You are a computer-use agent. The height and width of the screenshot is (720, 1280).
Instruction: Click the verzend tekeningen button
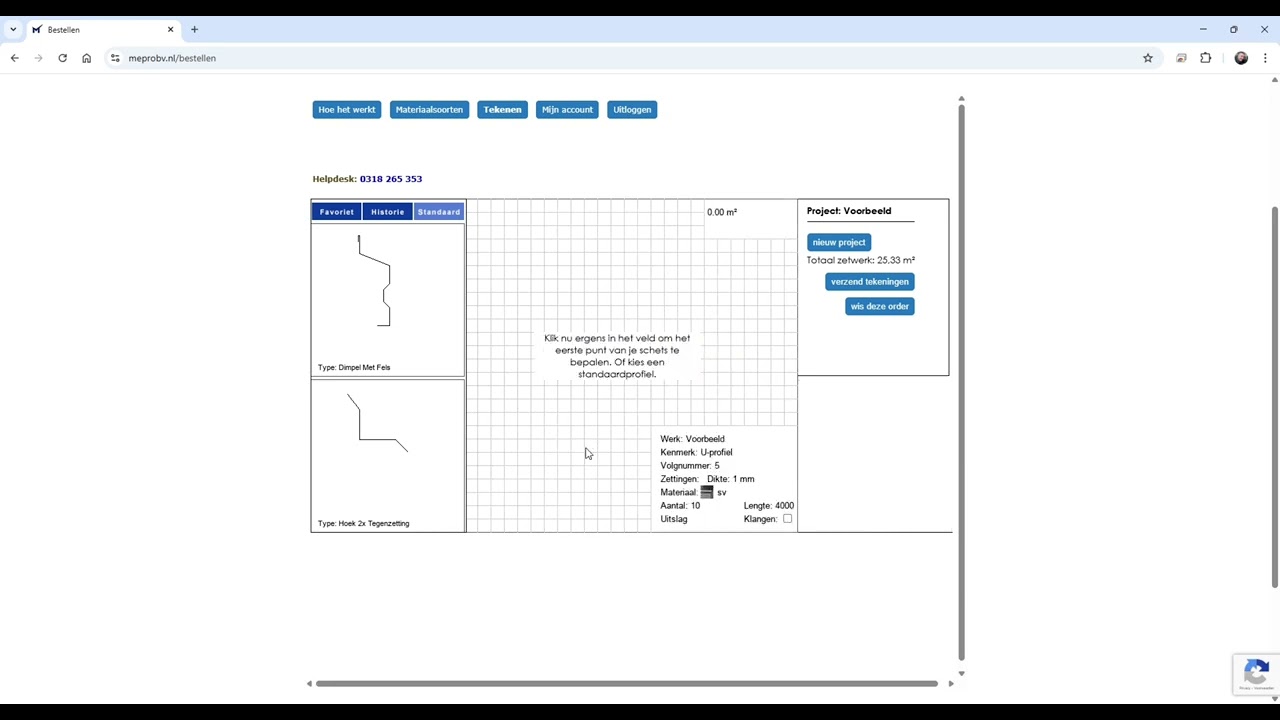click(x=869, y=281)
